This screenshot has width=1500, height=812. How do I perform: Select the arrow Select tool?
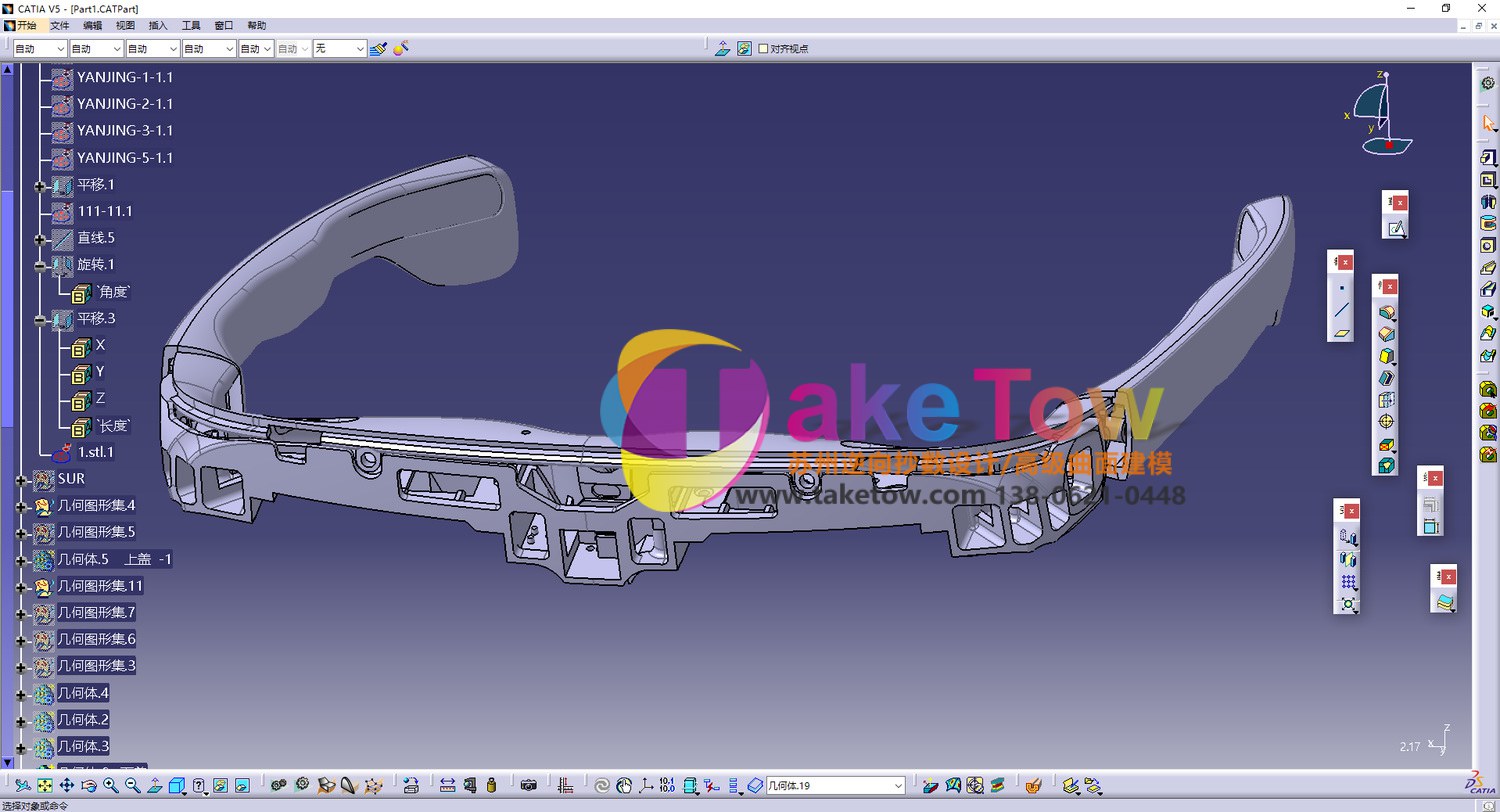pyautogui.click(x=1488, y=123)
